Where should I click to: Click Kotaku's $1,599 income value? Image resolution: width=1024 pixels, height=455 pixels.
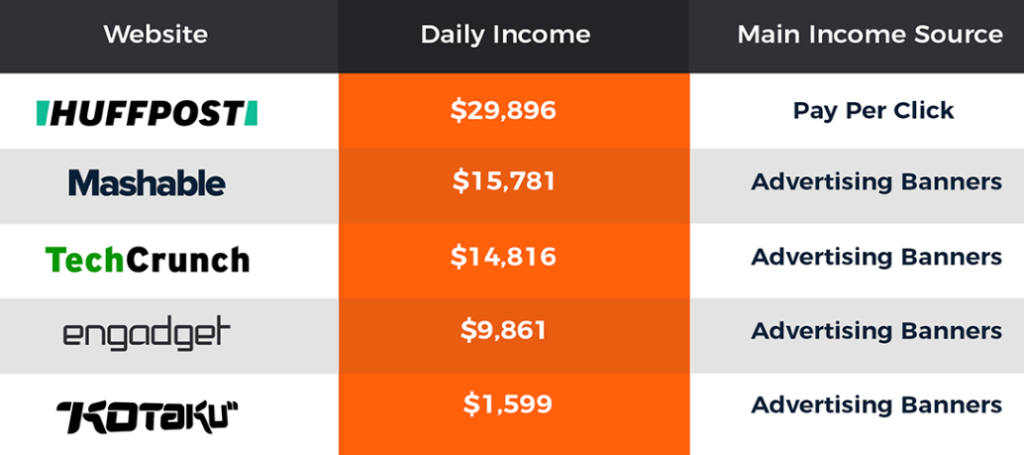(507, 404)
